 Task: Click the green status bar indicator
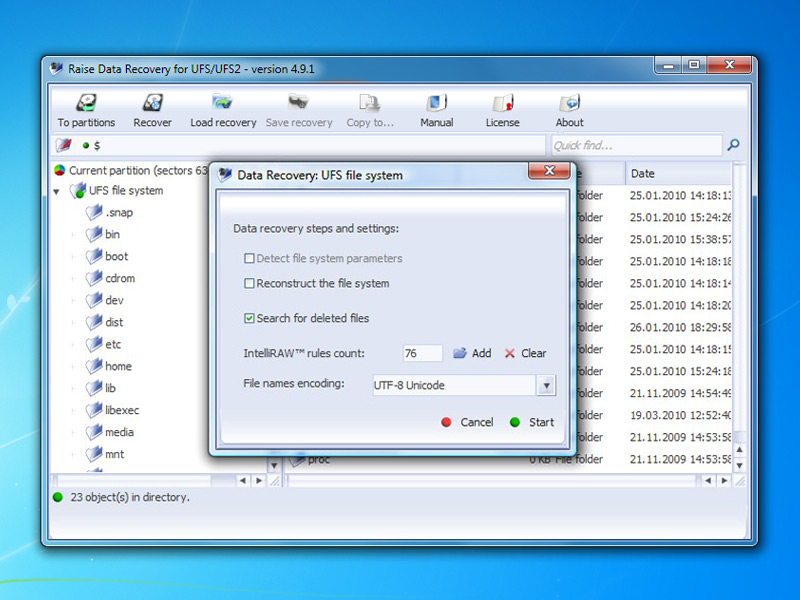tap(58, 497)
